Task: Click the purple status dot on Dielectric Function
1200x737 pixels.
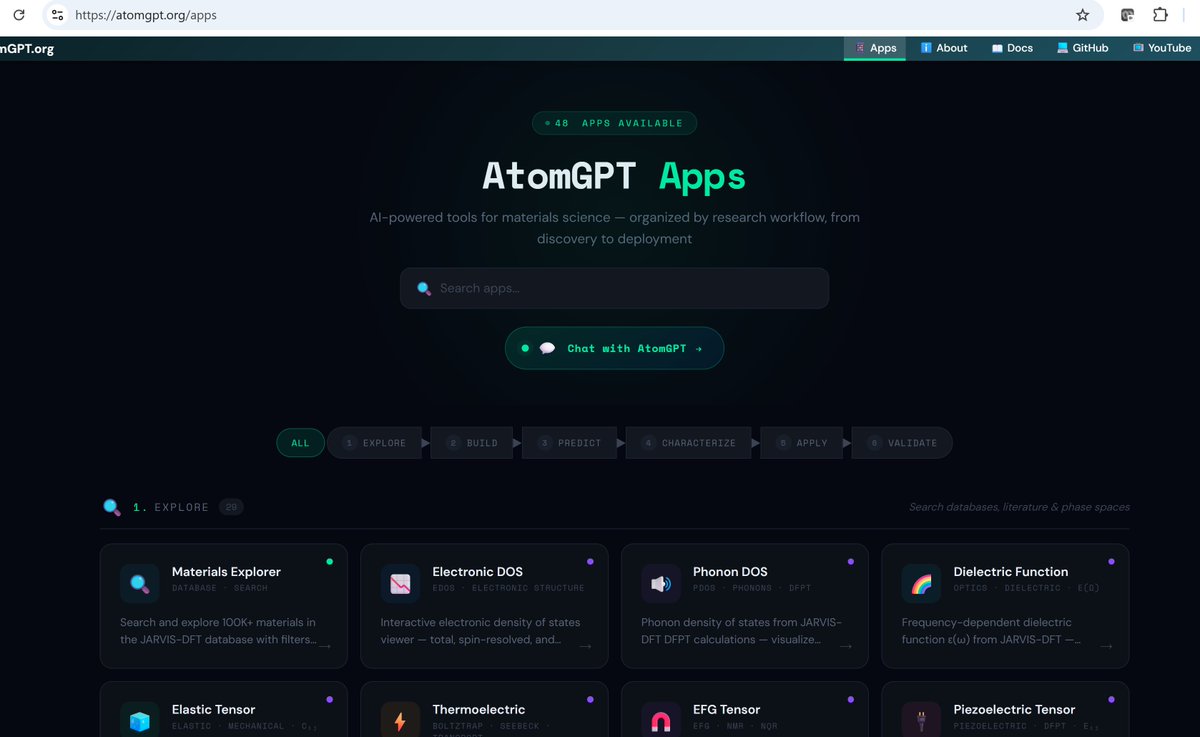Action: [1111, 562]
